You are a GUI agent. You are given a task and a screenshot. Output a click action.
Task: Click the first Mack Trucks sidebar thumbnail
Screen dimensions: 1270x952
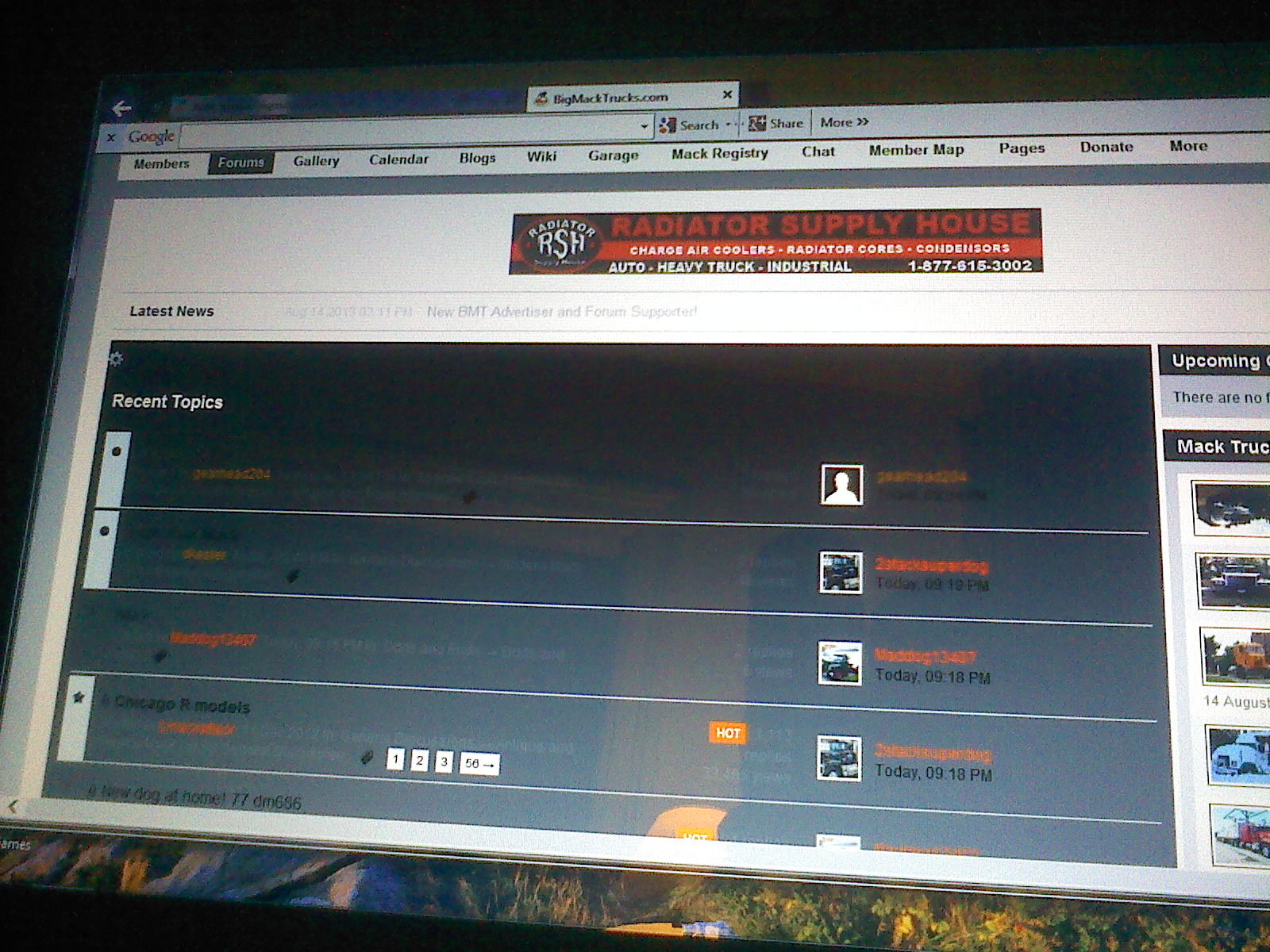pos(1233,508)
